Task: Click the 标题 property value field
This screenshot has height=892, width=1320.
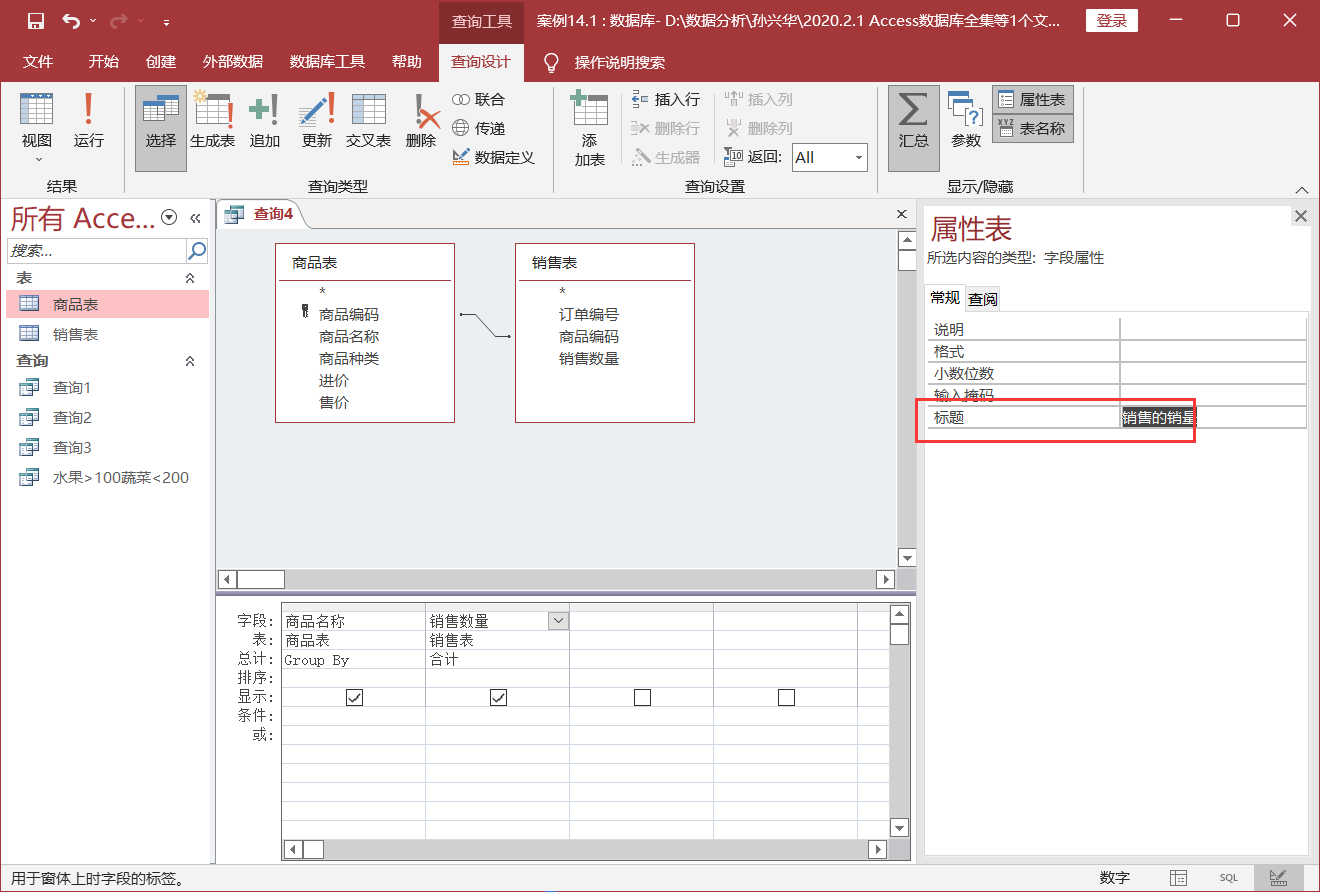Action: pos(1213,417)
